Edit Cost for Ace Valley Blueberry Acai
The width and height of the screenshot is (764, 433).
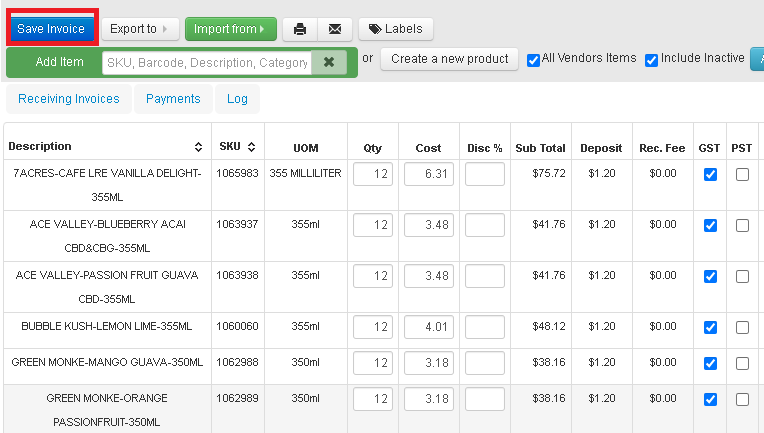click(429, 225)
